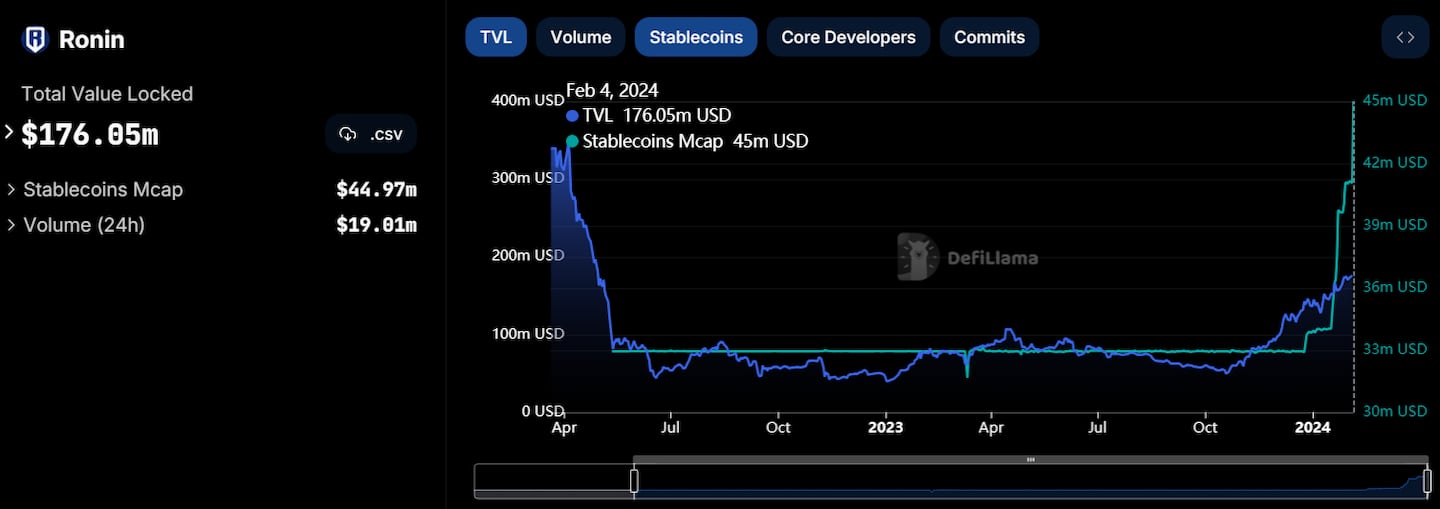Toggle the Core Developers chart series
This screenshot has width=1440, height=509.
tap(848, 37)
